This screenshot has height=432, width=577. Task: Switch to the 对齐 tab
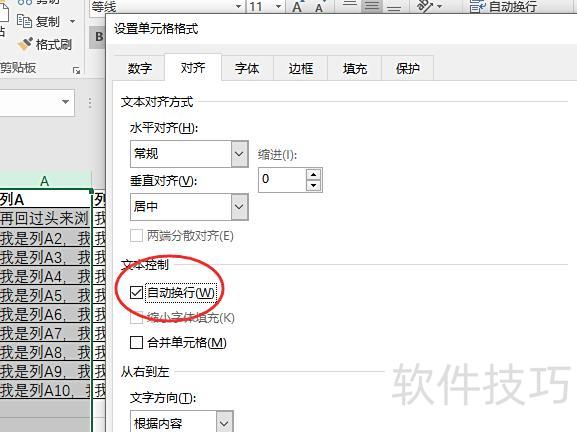(x=193, y=67)
